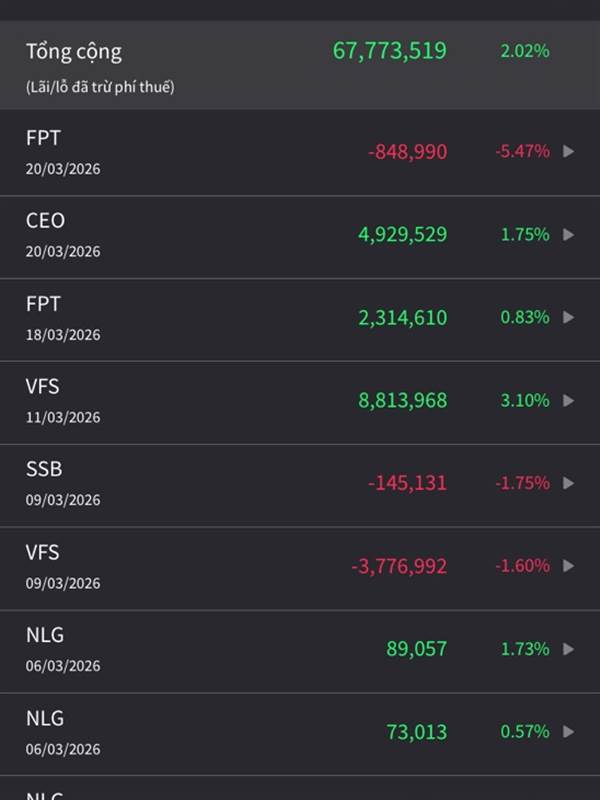Click VFS profit amount 8,813,968
Viewport: 600px width, 800px height.
tap(402, 401)
